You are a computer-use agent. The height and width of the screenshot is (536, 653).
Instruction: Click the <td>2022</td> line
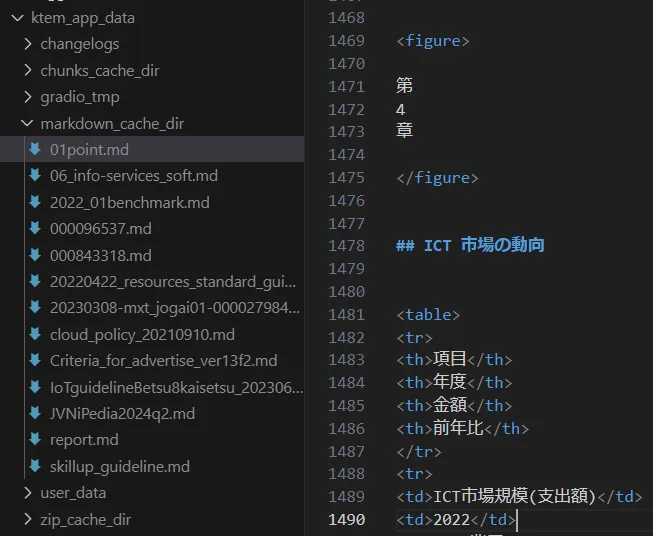[456, 519]
